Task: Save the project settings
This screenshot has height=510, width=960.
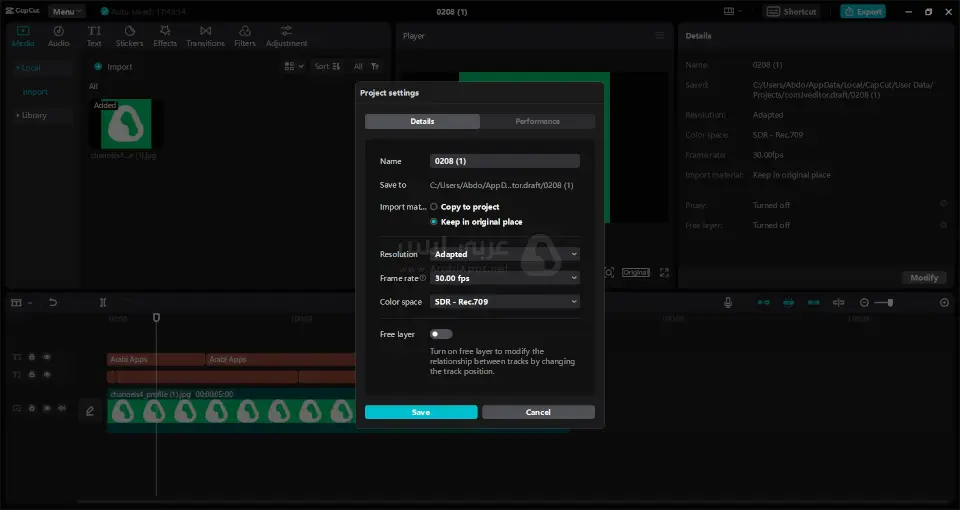Action: [421, 412]
